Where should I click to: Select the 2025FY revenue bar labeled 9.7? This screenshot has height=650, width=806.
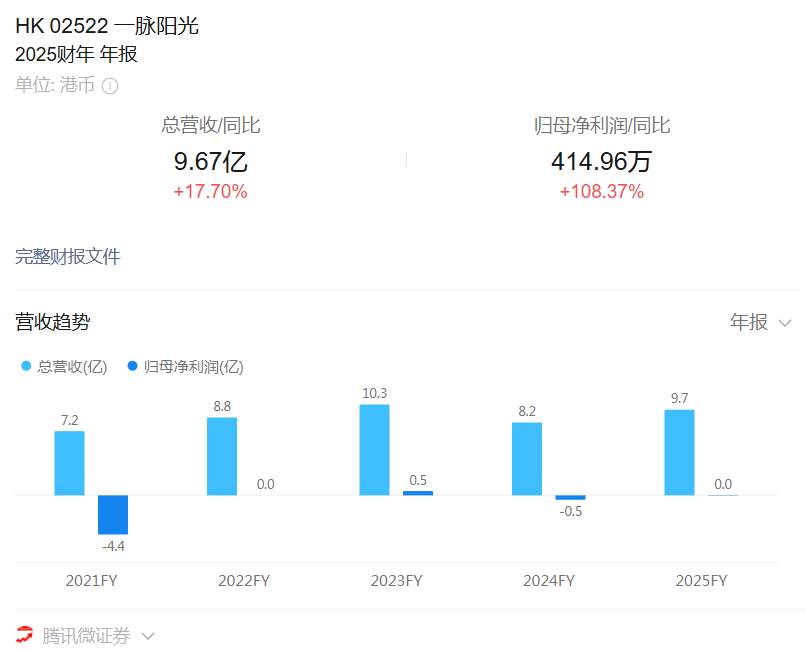coord(679,452)
